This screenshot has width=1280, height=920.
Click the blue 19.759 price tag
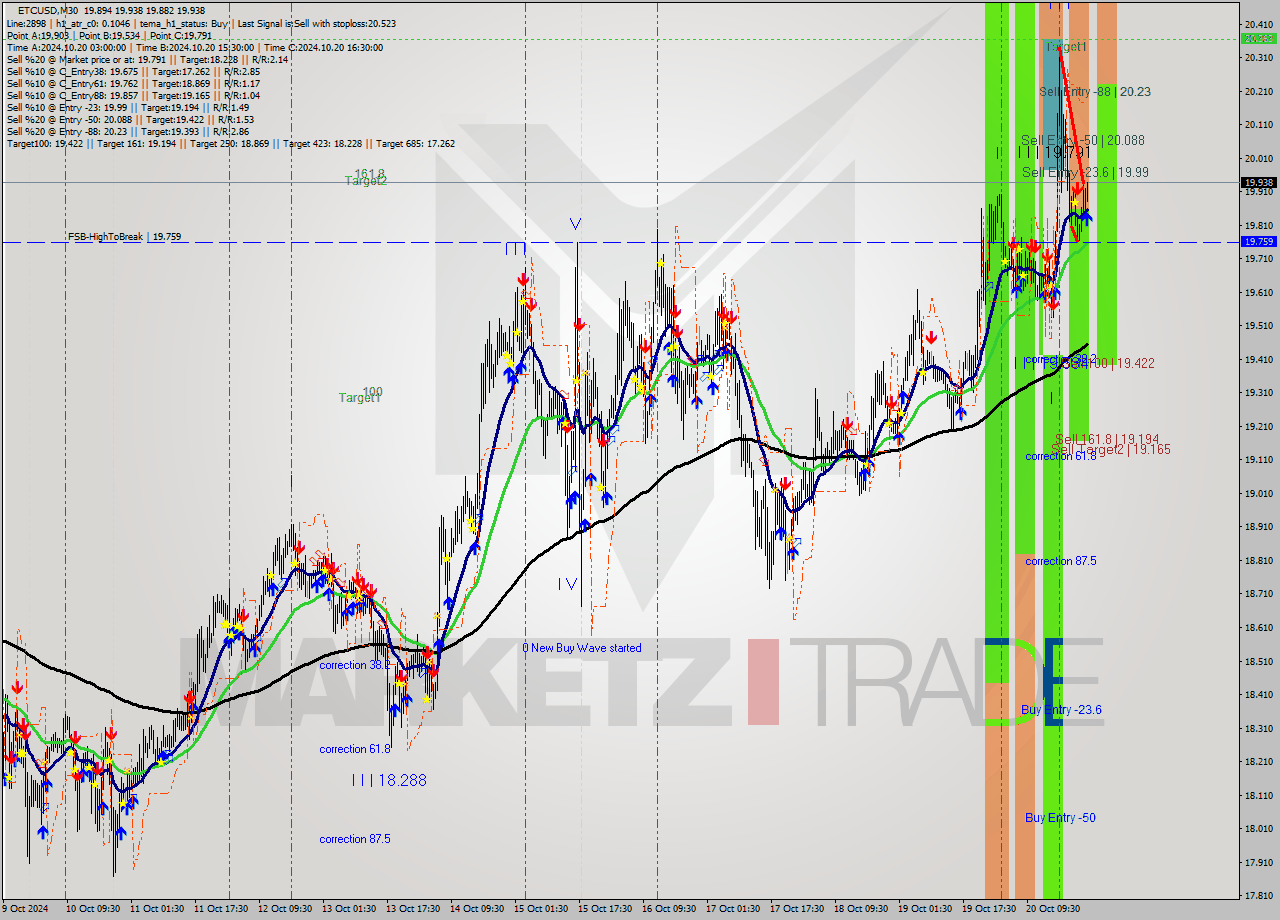(1258, 242)
